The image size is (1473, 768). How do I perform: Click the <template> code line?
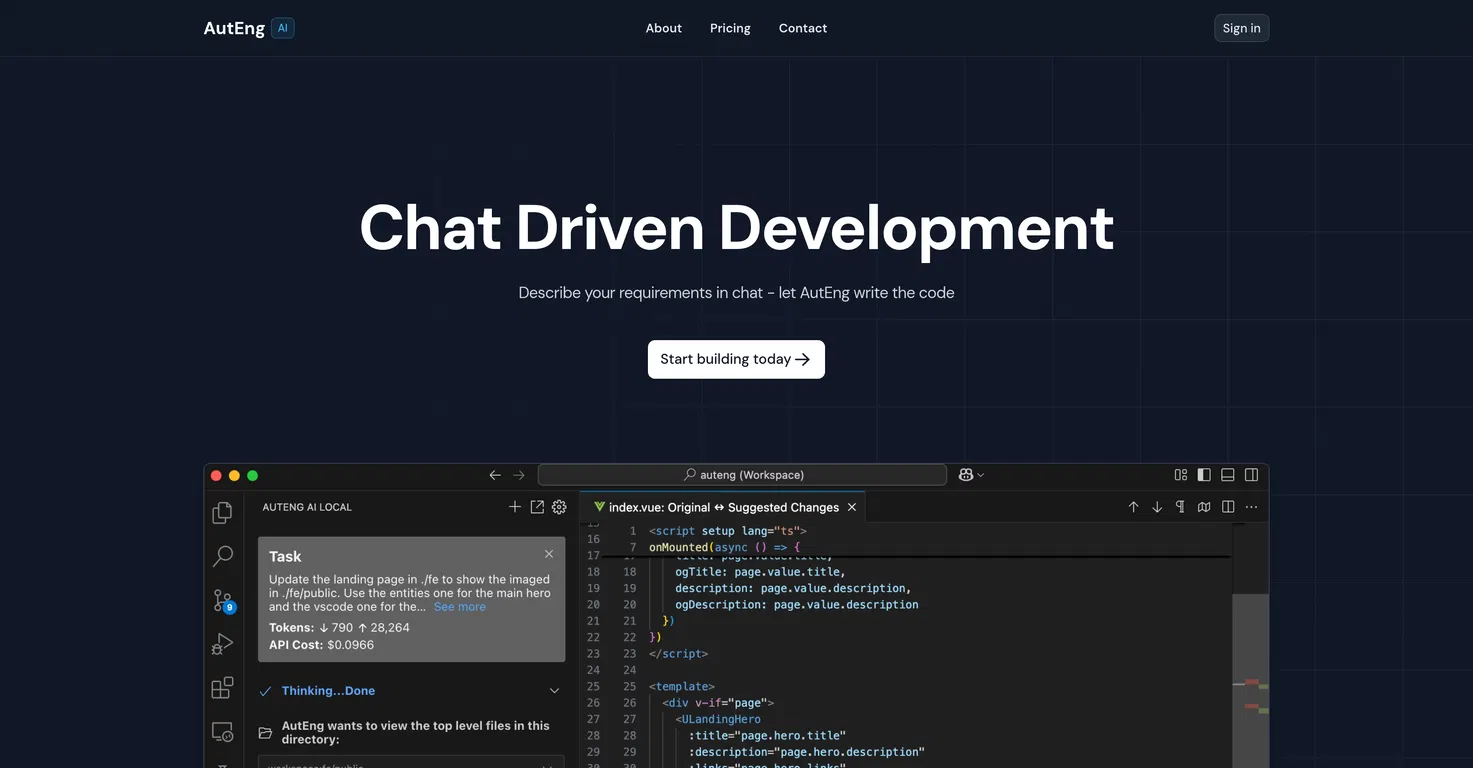click(682, 687)
